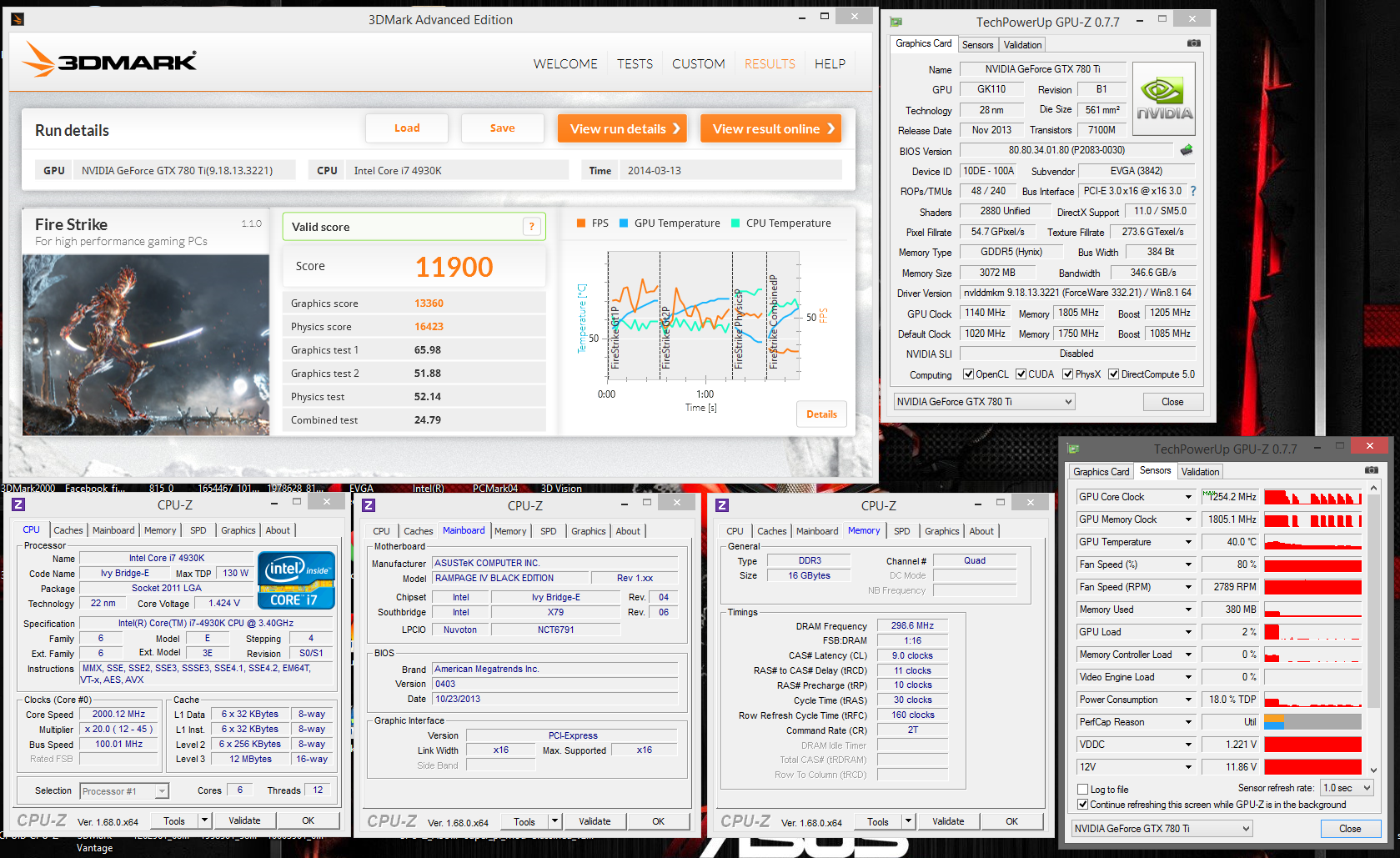Viewport: 1400px width, 858px height.
Task: Open the GPU Temperature sensor dropdown
Action: tap(1189, 542)
